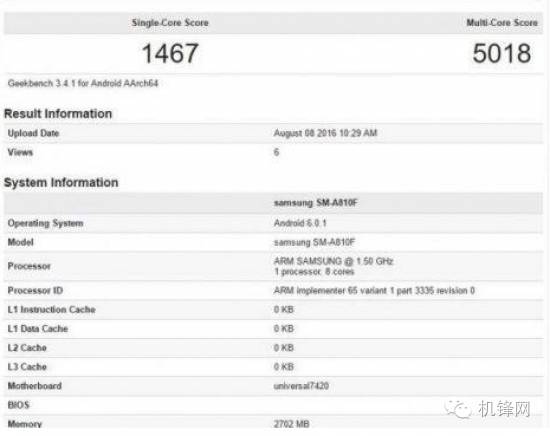The image size is (550, 436).
Task: Select the L3 Cache 0 KB value
Action: pos(284,367)
